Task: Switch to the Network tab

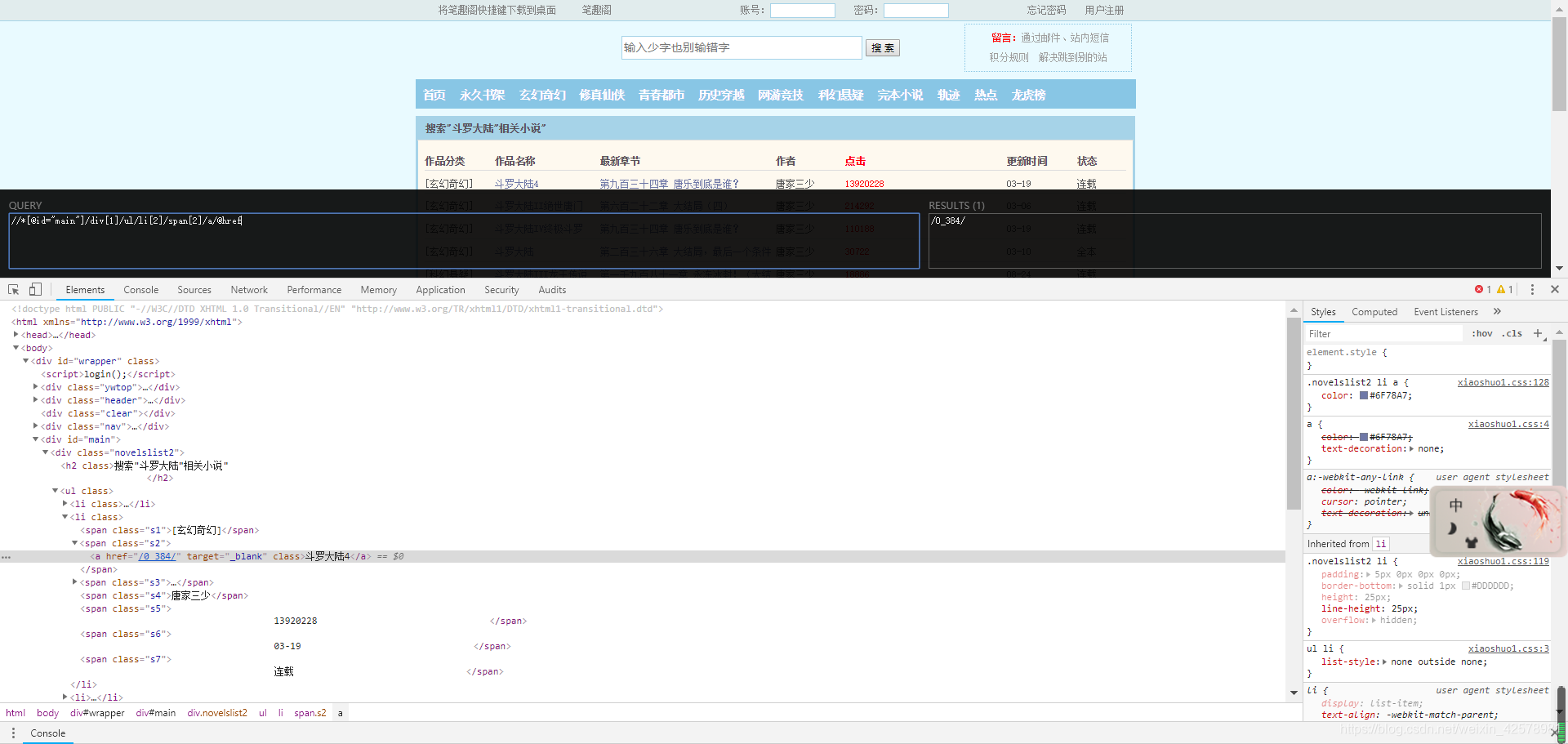Action: pyautogui.click(x=249, y=290)
